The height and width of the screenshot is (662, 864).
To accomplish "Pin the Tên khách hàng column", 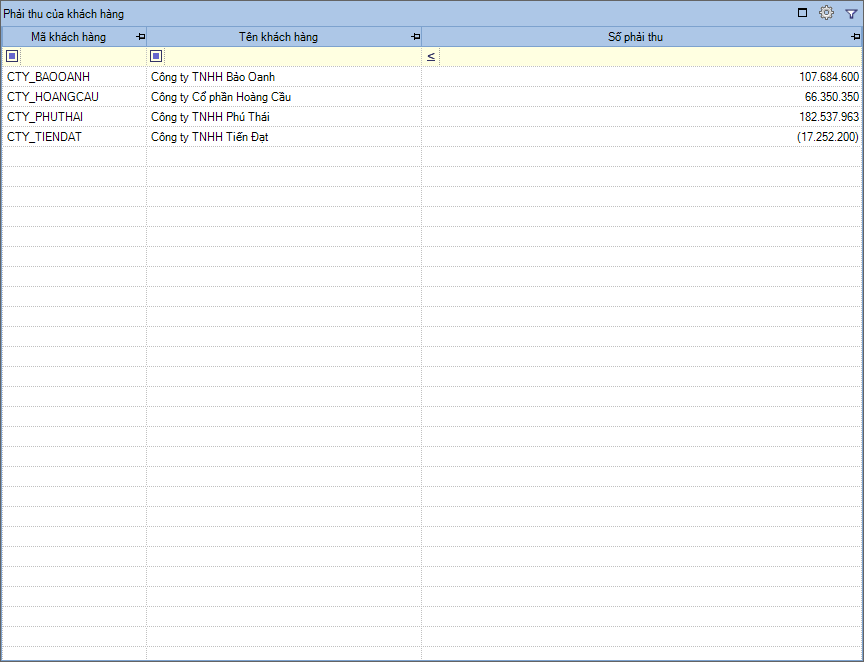I will coord(415,37).
